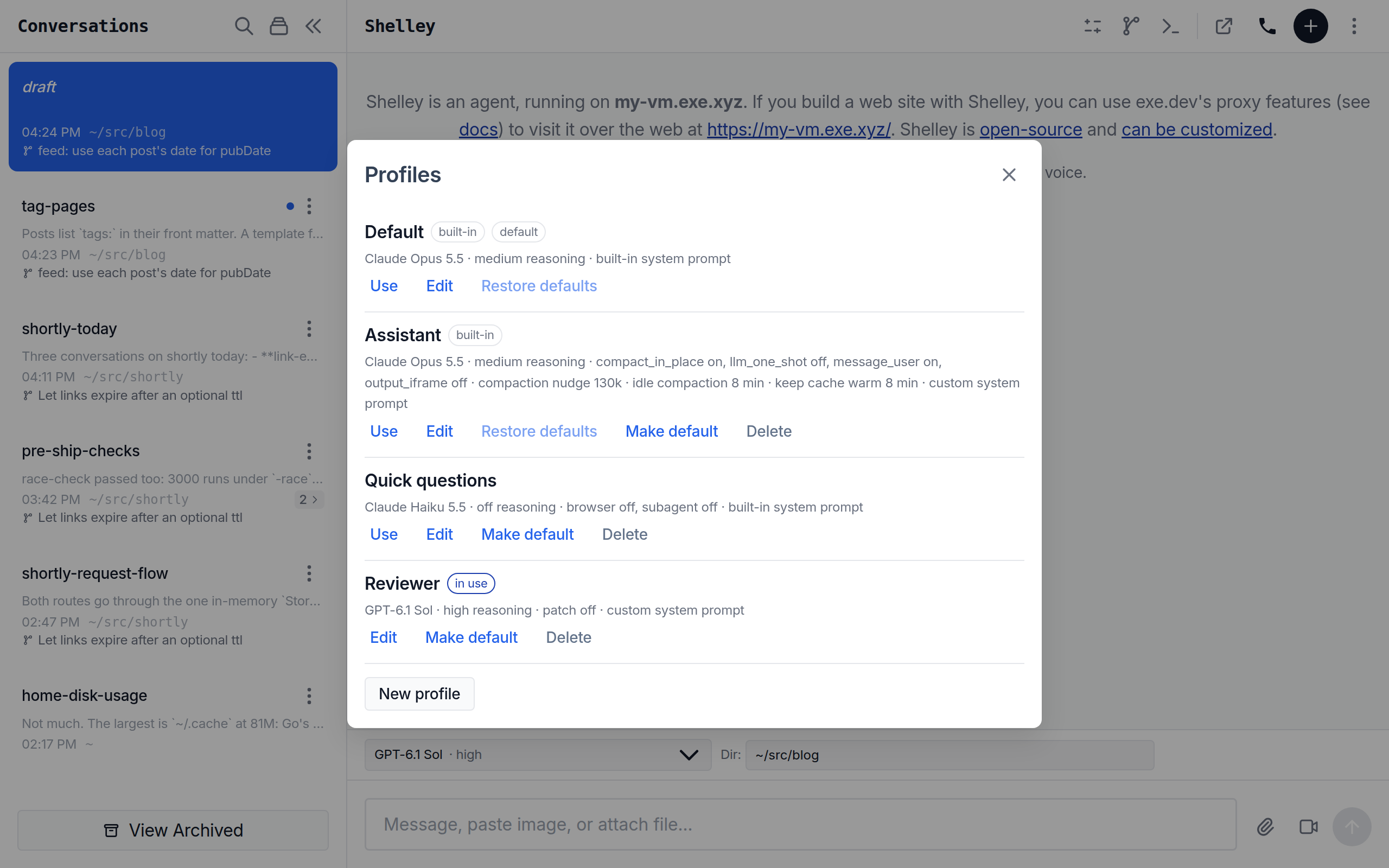Image resolution: width=1389 pixels, height=868 pixels.
Task: Start a voice call with phone icon
Action: pos(1267,26)
